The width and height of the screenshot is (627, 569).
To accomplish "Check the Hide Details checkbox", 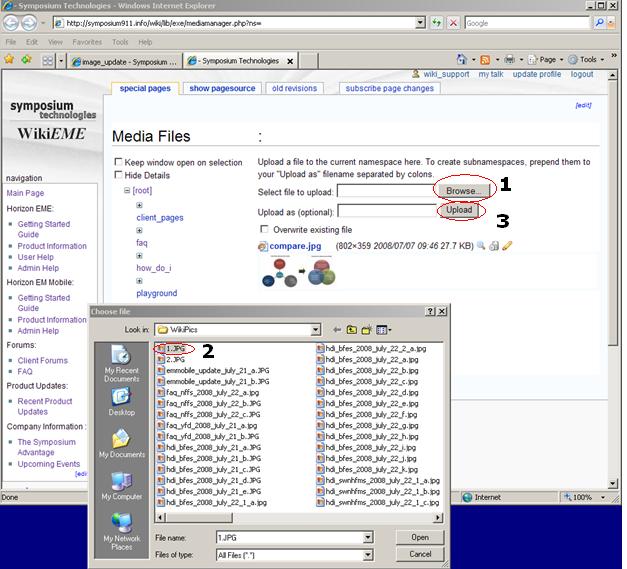I will tap(118, 174).
